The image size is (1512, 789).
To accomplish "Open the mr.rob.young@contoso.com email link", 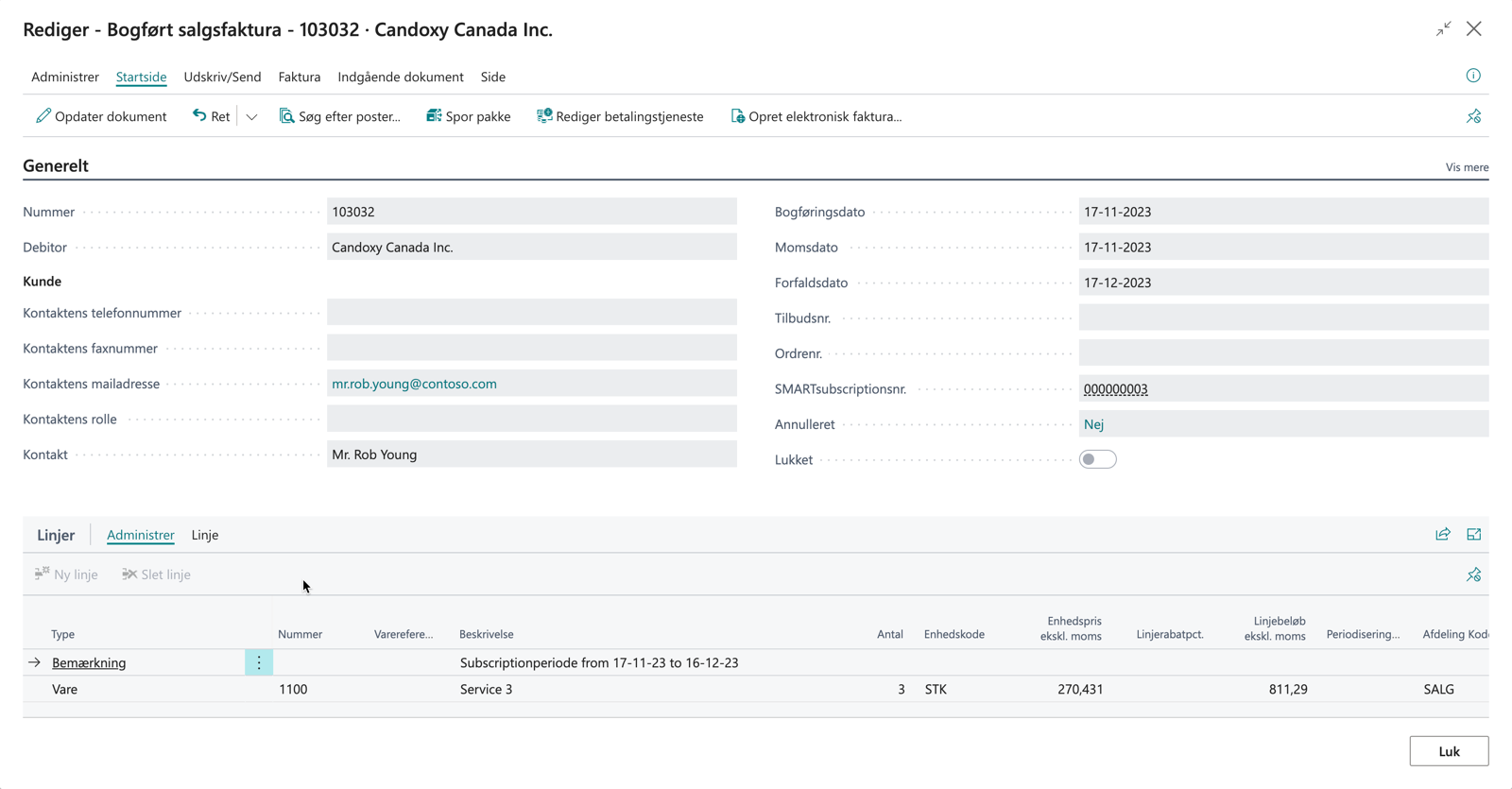I will pos(414,384).
